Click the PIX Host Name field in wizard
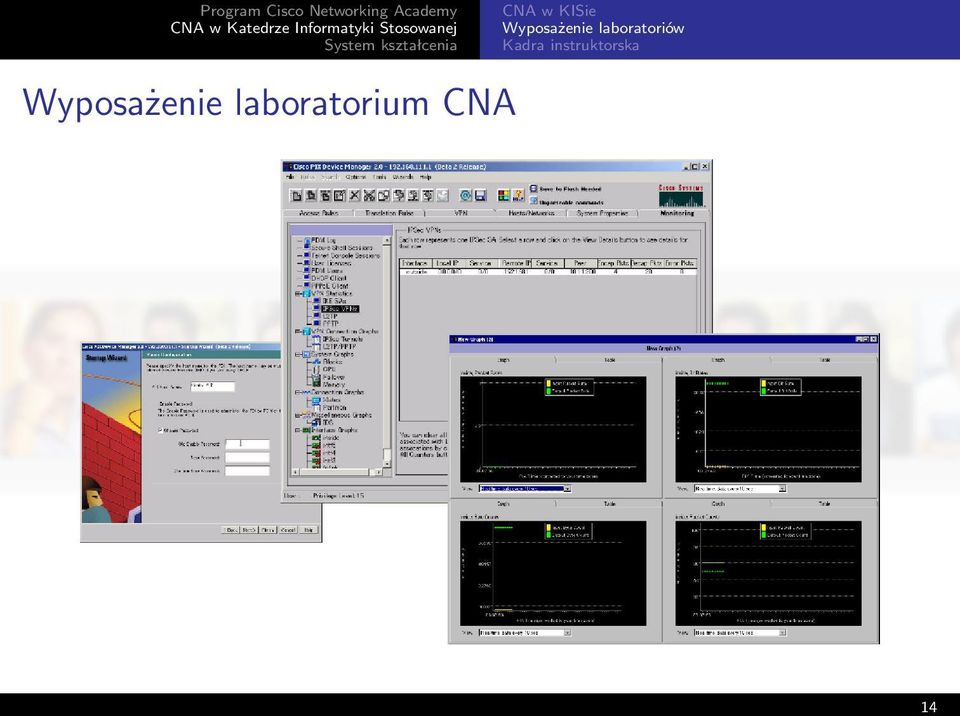 [212, 386]
